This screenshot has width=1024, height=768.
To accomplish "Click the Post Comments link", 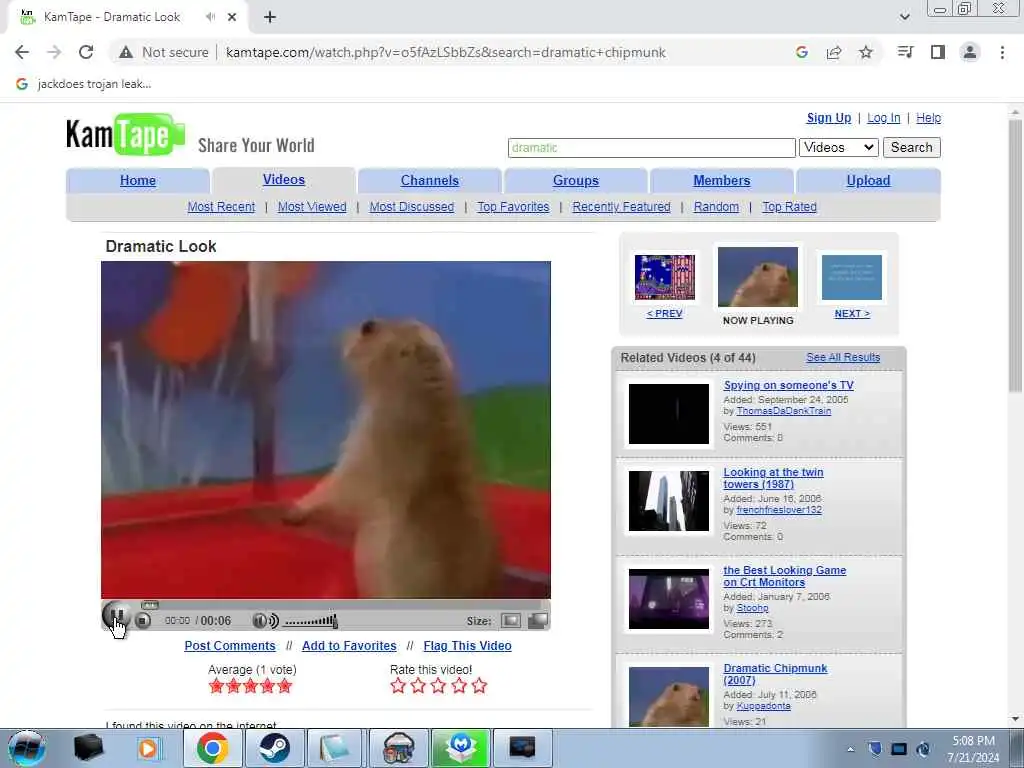I will 230,646.
